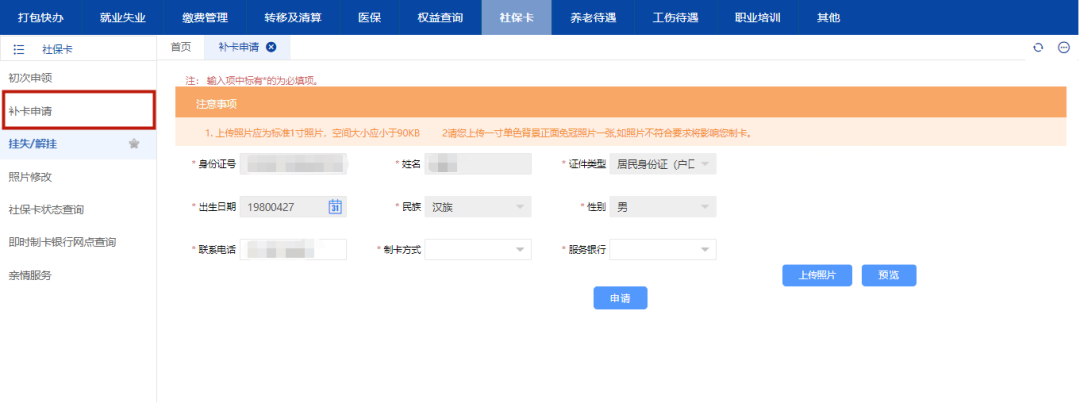Expand the 民族 dropdown
Screen dimensions: 1080x403
point(478,207)
